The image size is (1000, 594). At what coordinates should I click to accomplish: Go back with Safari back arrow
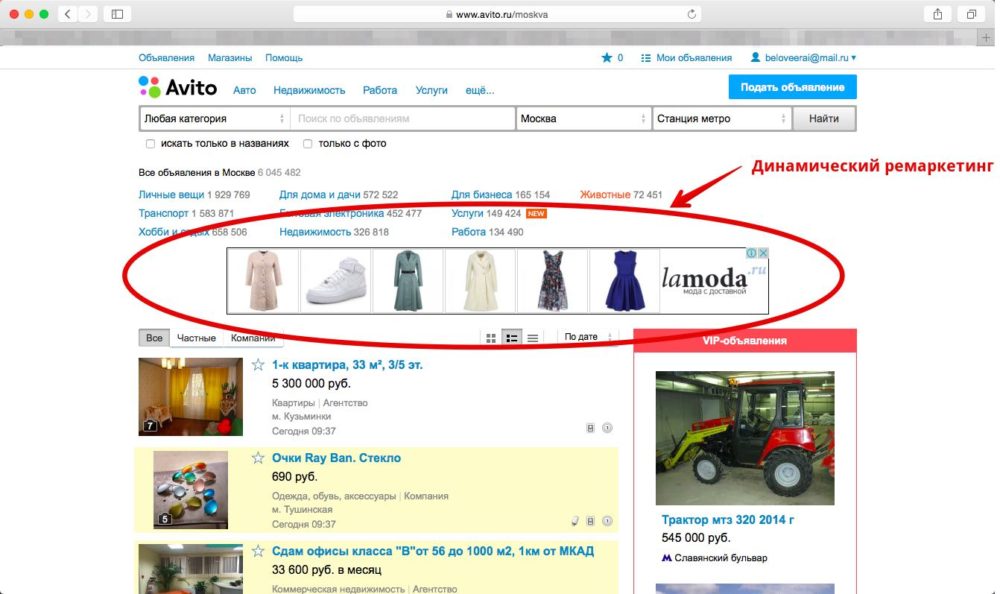[68, 14]
